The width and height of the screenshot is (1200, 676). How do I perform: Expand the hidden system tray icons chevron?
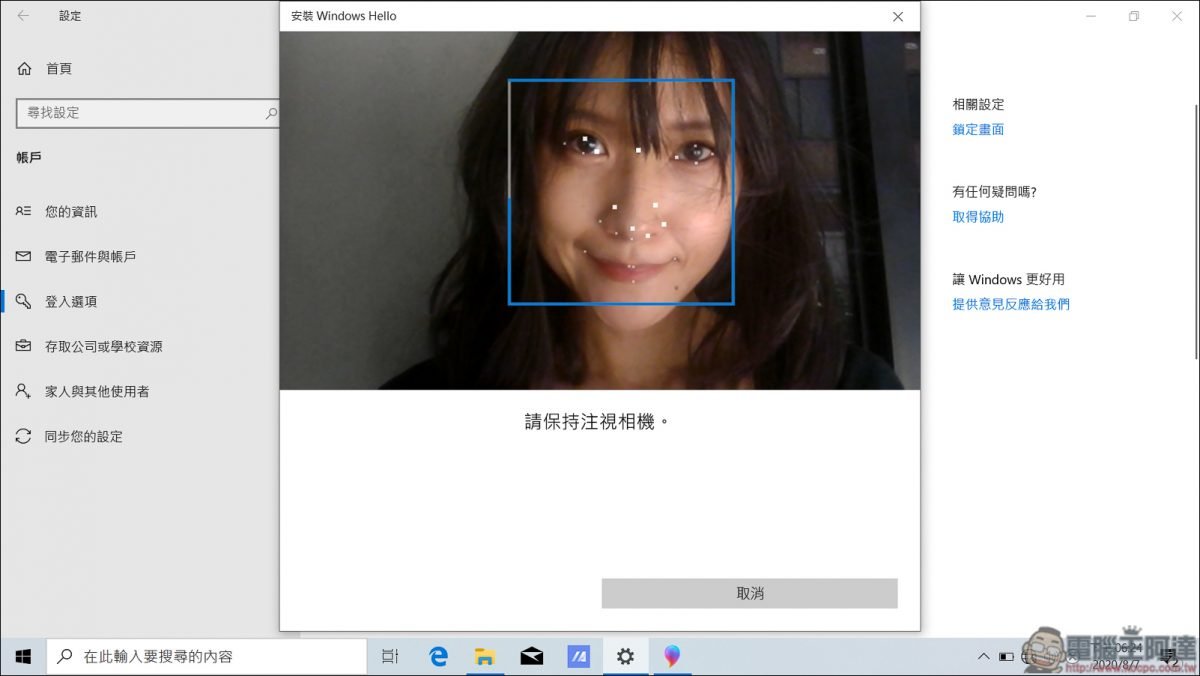[x=983, y=657]
